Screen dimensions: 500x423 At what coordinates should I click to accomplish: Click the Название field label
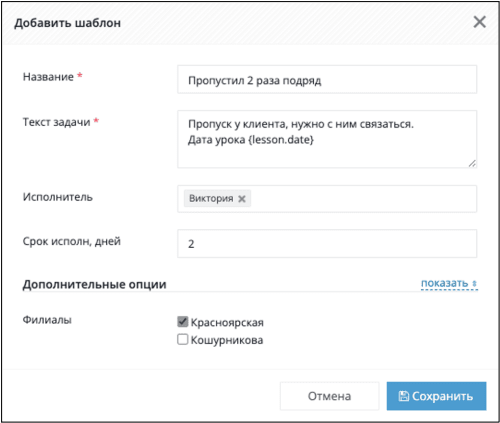[x=48, y=77]
